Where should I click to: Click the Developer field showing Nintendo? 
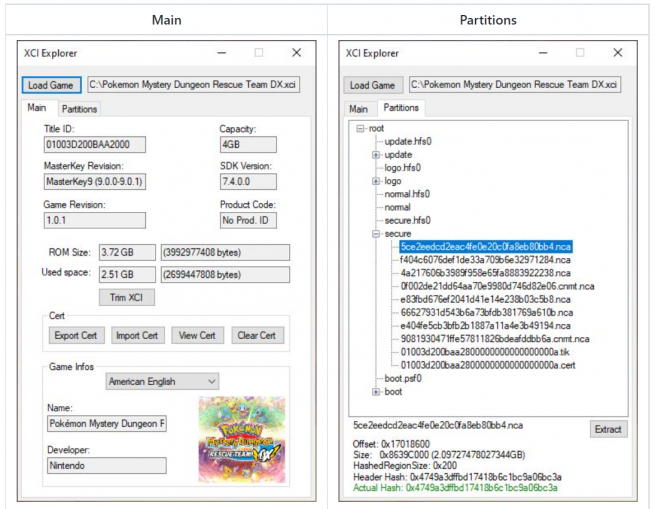[107, 466]
